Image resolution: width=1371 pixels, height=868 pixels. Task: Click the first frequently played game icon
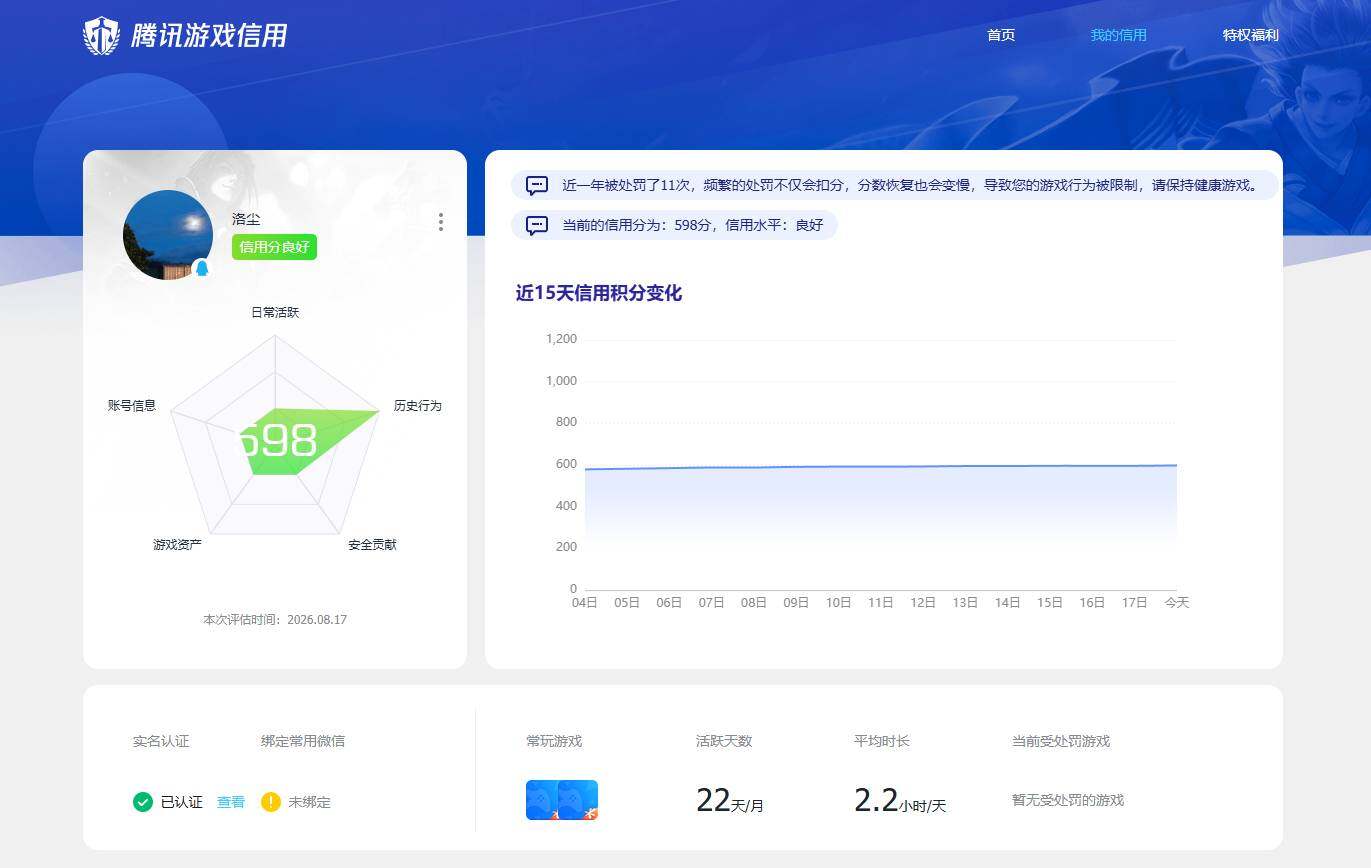(542, 800)
